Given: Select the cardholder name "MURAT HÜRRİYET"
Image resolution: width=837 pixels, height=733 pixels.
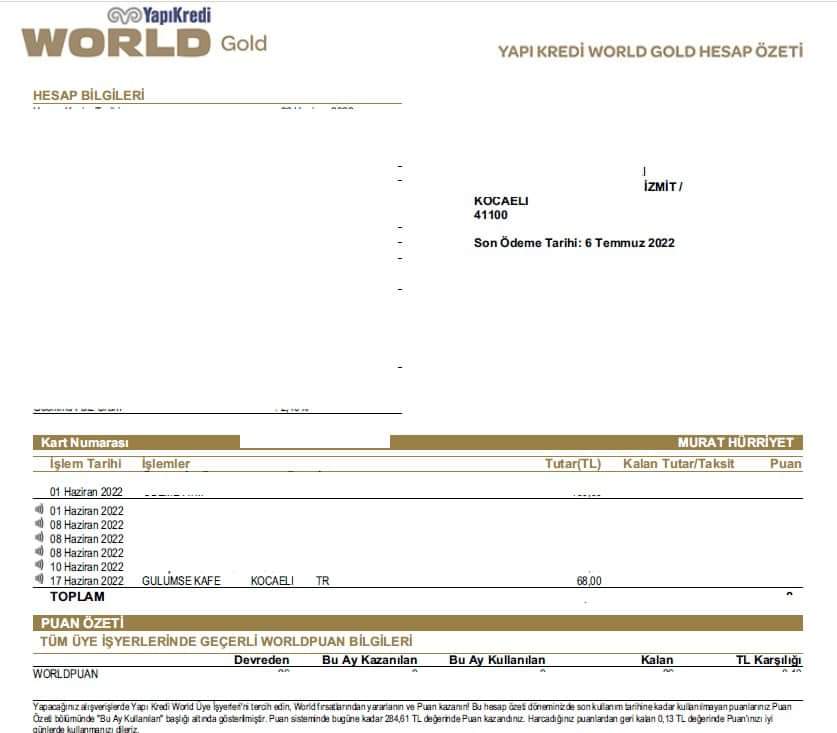Looking at the screenshot, I should tap(736, 443).
